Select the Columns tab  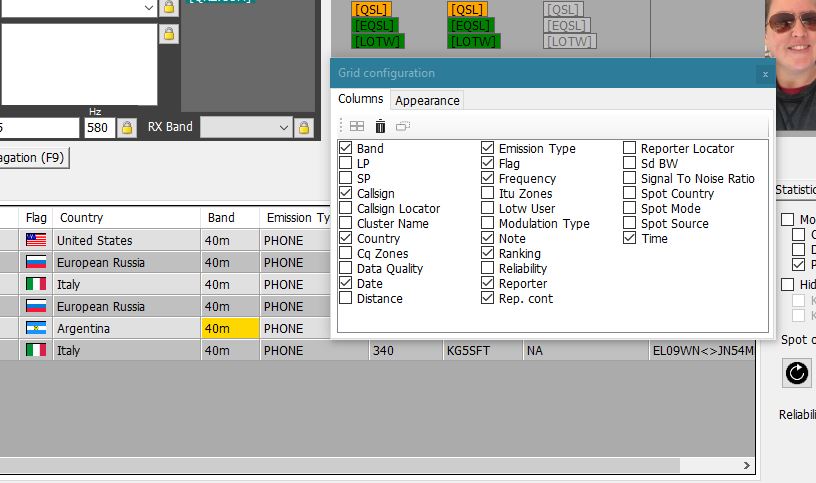point(360,99)
